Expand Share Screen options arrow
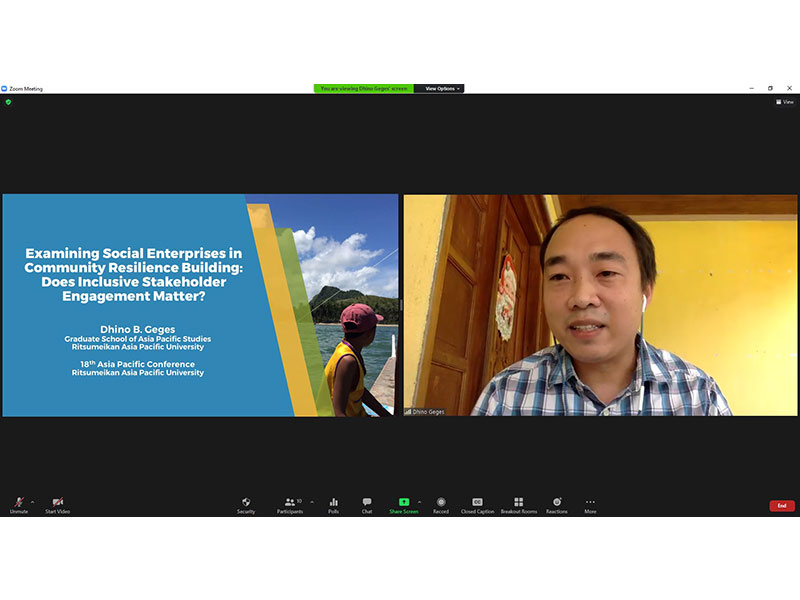800x600 pixels. 419,501
